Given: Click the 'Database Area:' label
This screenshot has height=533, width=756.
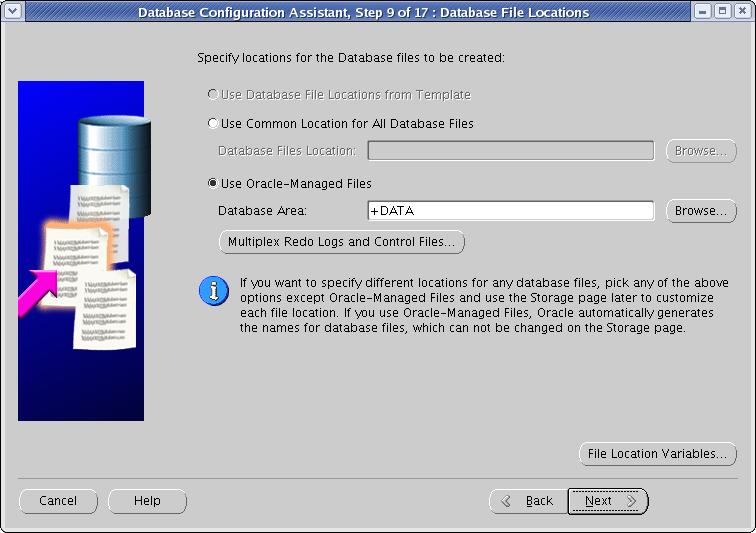Looking at the screenshot, I should [262, 211].
